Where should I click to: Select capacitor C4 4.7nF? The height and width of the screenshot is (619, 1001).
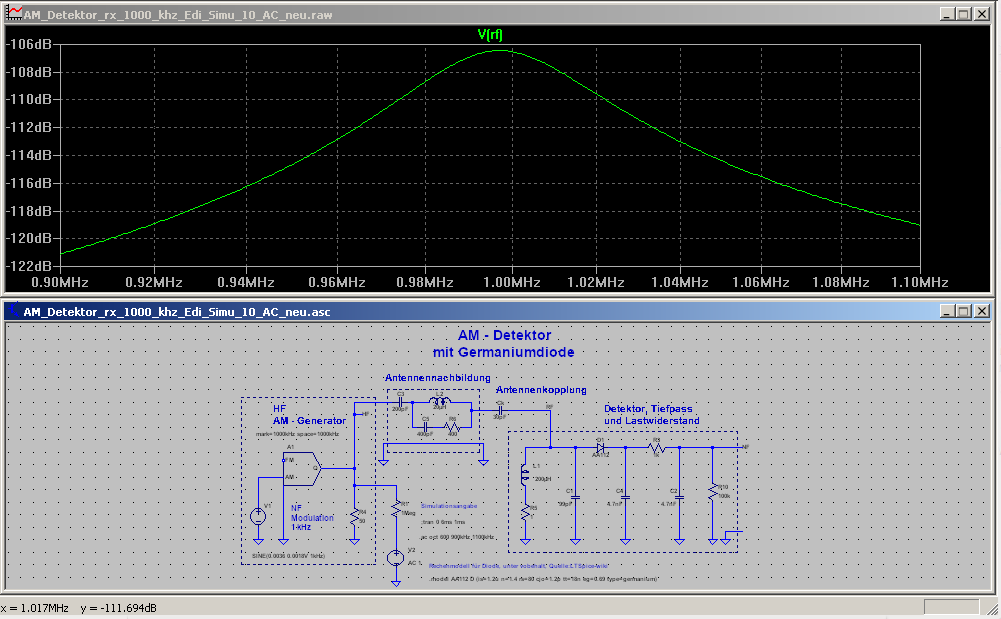pyautogui.click(x=626, y=496)
